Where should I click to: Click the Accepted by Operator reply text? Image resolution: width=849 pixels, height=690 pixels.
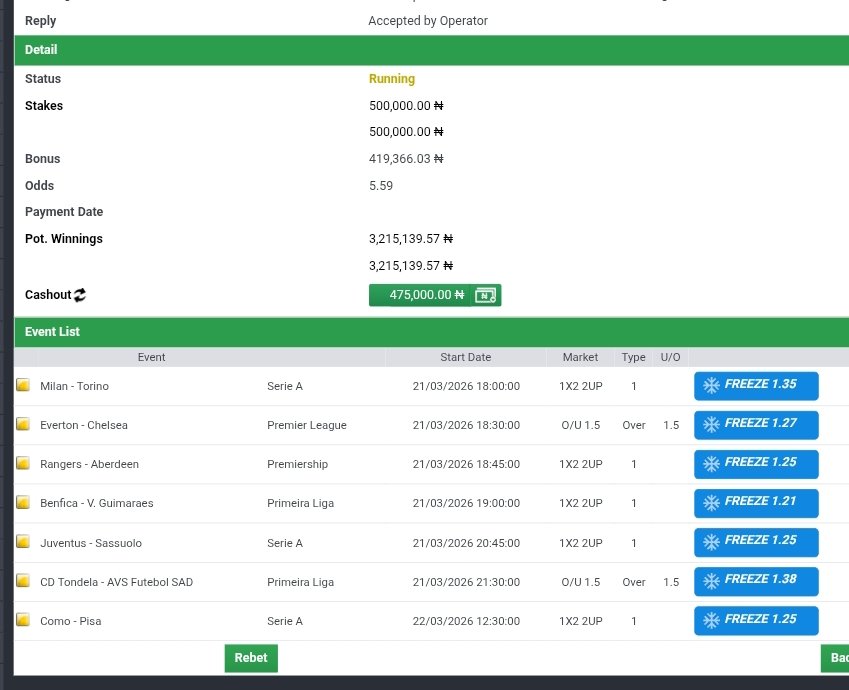tap(428, 21)
